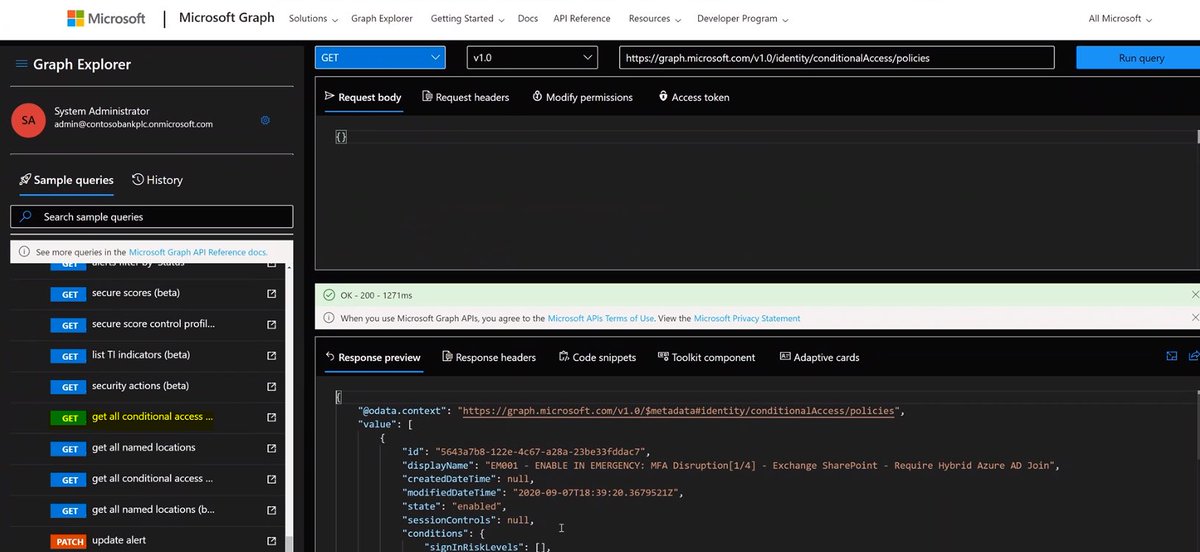This screenshot has width=1200, height=552.
Task: Open docs link icon for get all named locations
Action: pos(271,449)
